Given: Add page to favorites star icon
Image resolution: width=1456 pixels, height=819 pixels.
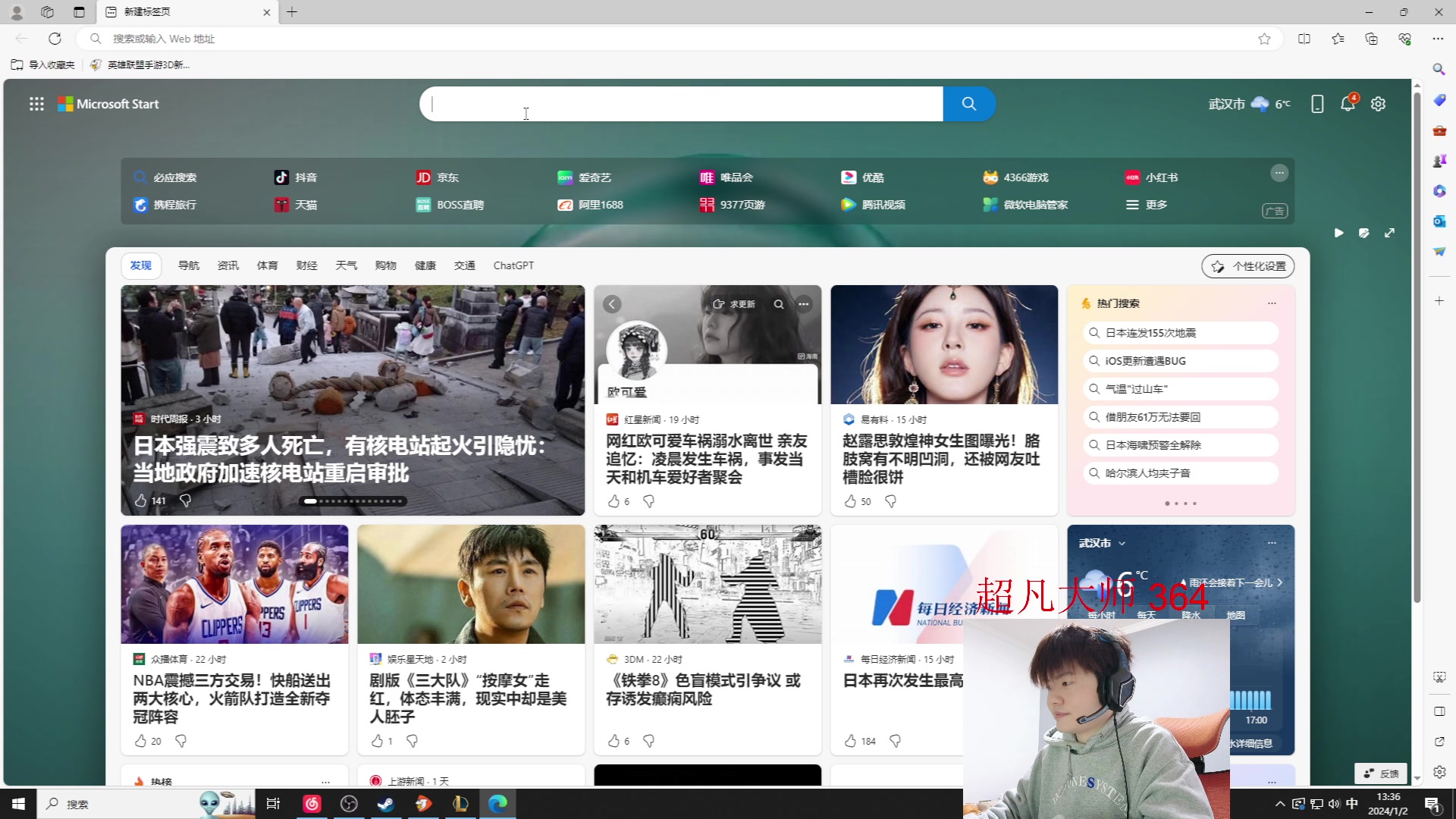Looking at the screenshot, I should pyautogui.click(x=1264, y=39).
